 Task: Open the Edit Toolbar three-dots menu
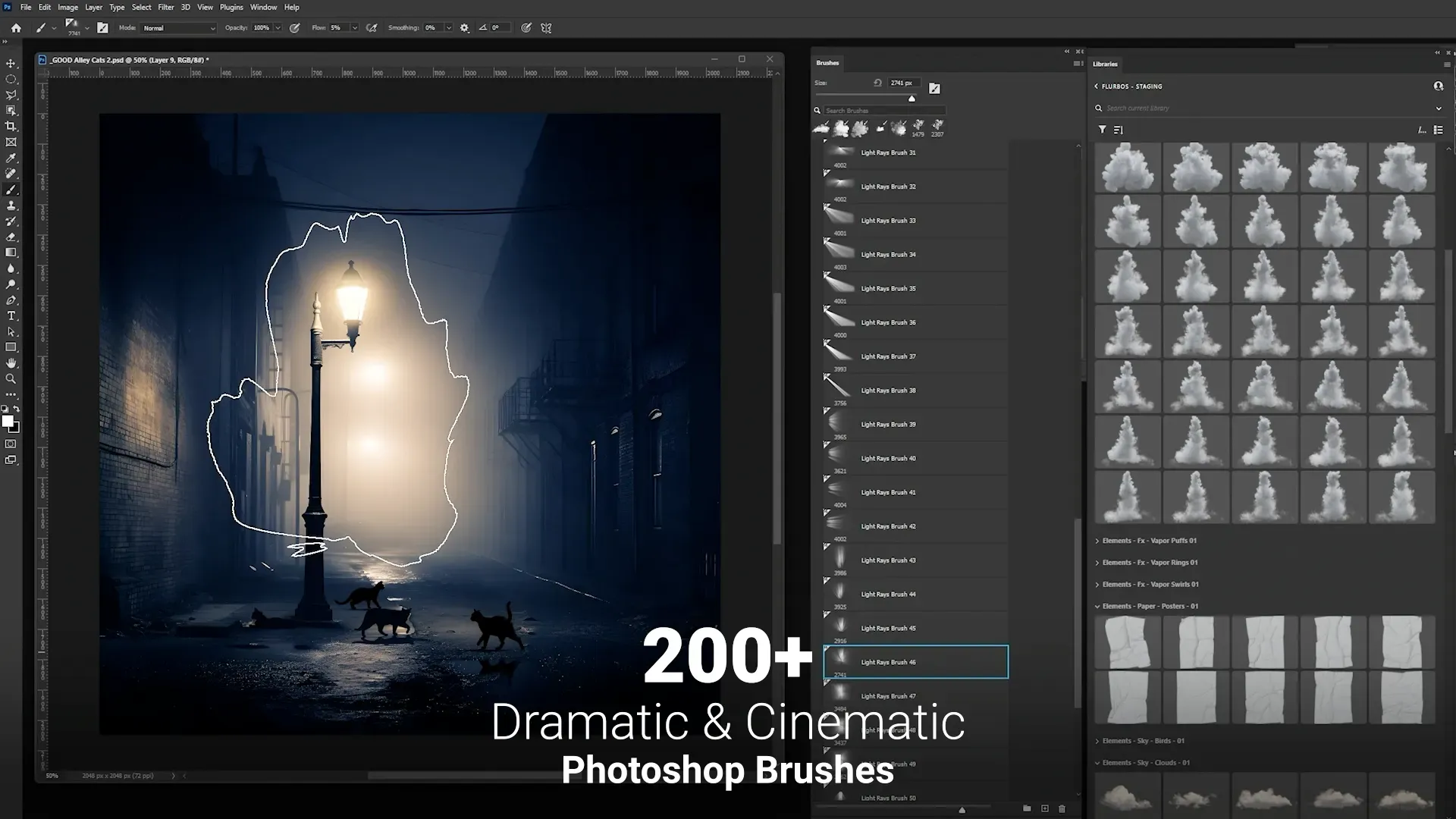[11, 394]
